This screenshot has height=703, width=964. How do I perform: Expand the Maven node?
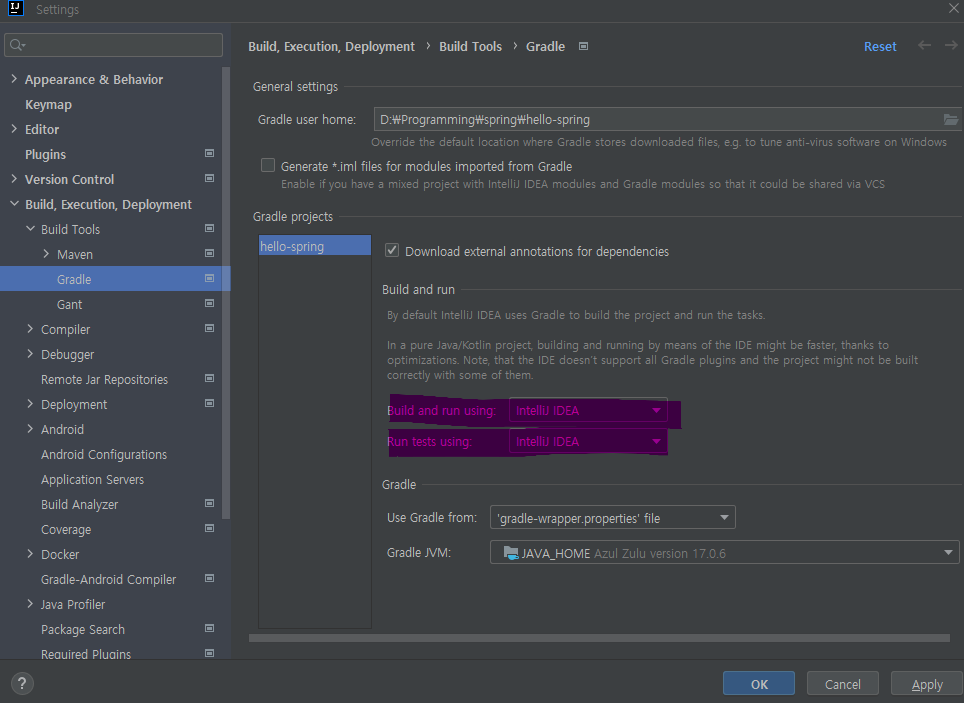click(x=46, y=253)
